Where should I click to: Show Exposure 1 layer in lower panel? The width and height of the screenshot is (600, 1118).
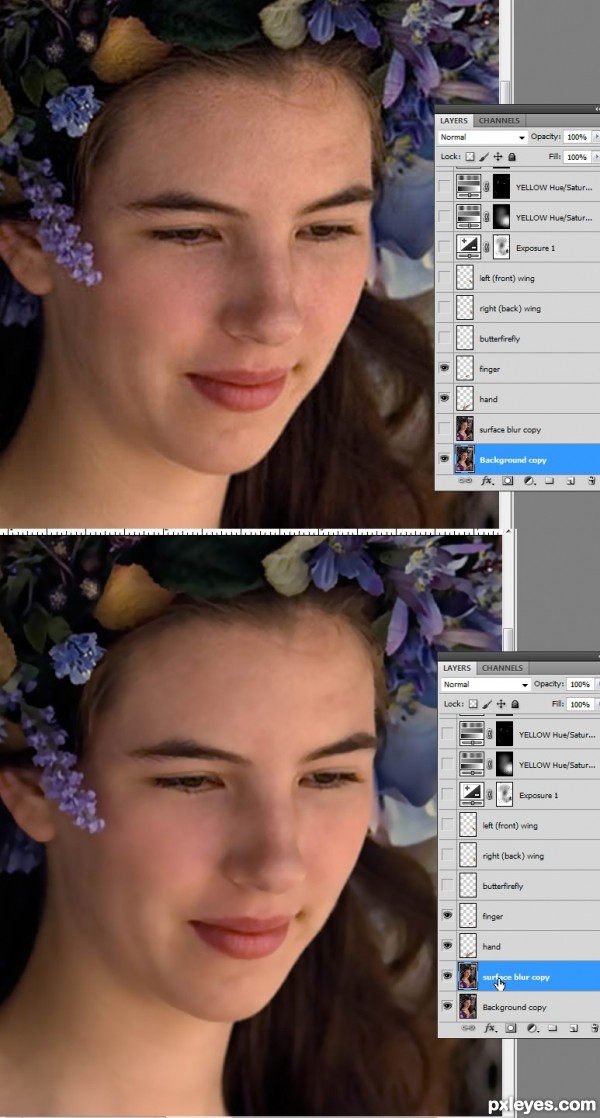tap(448, 794)
